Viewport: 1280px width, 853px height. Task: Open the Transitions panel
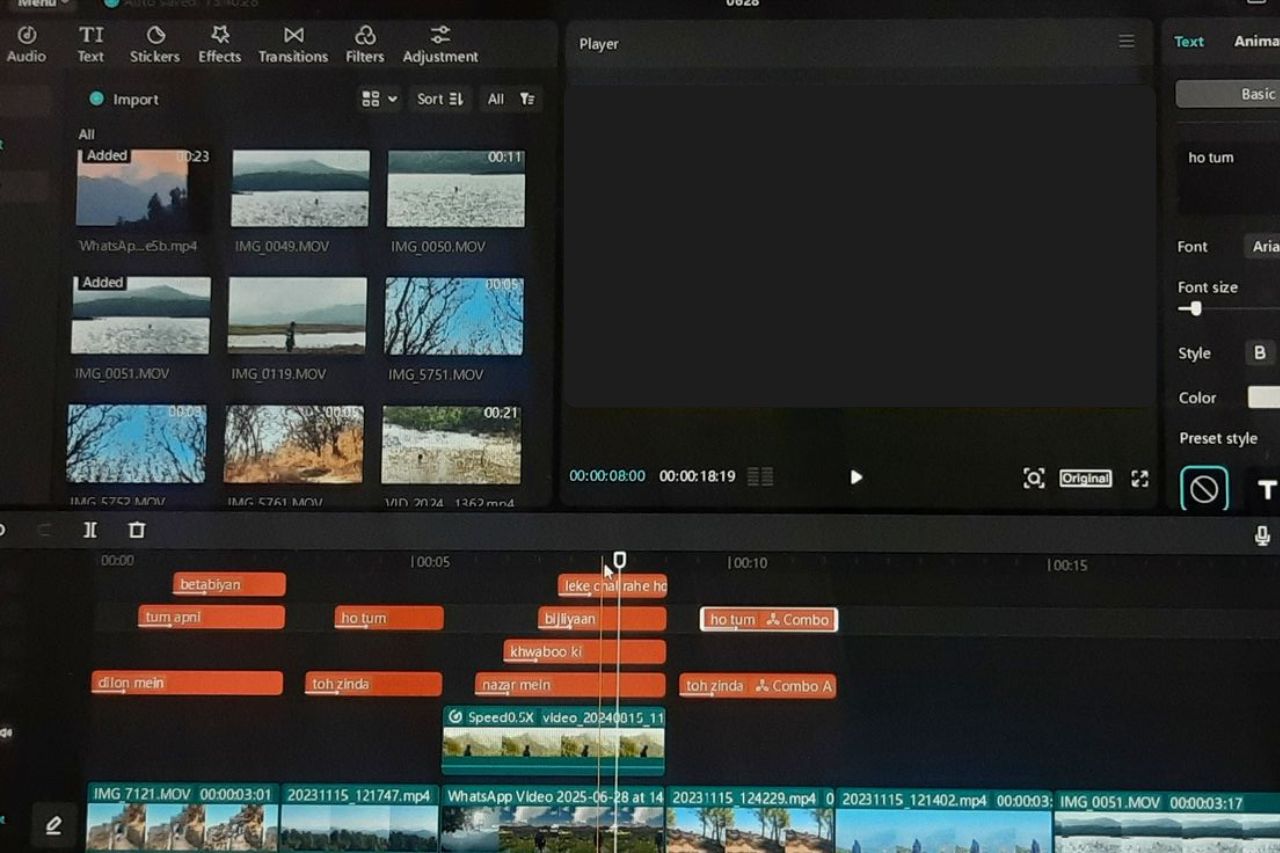click(x=293, y=44)
